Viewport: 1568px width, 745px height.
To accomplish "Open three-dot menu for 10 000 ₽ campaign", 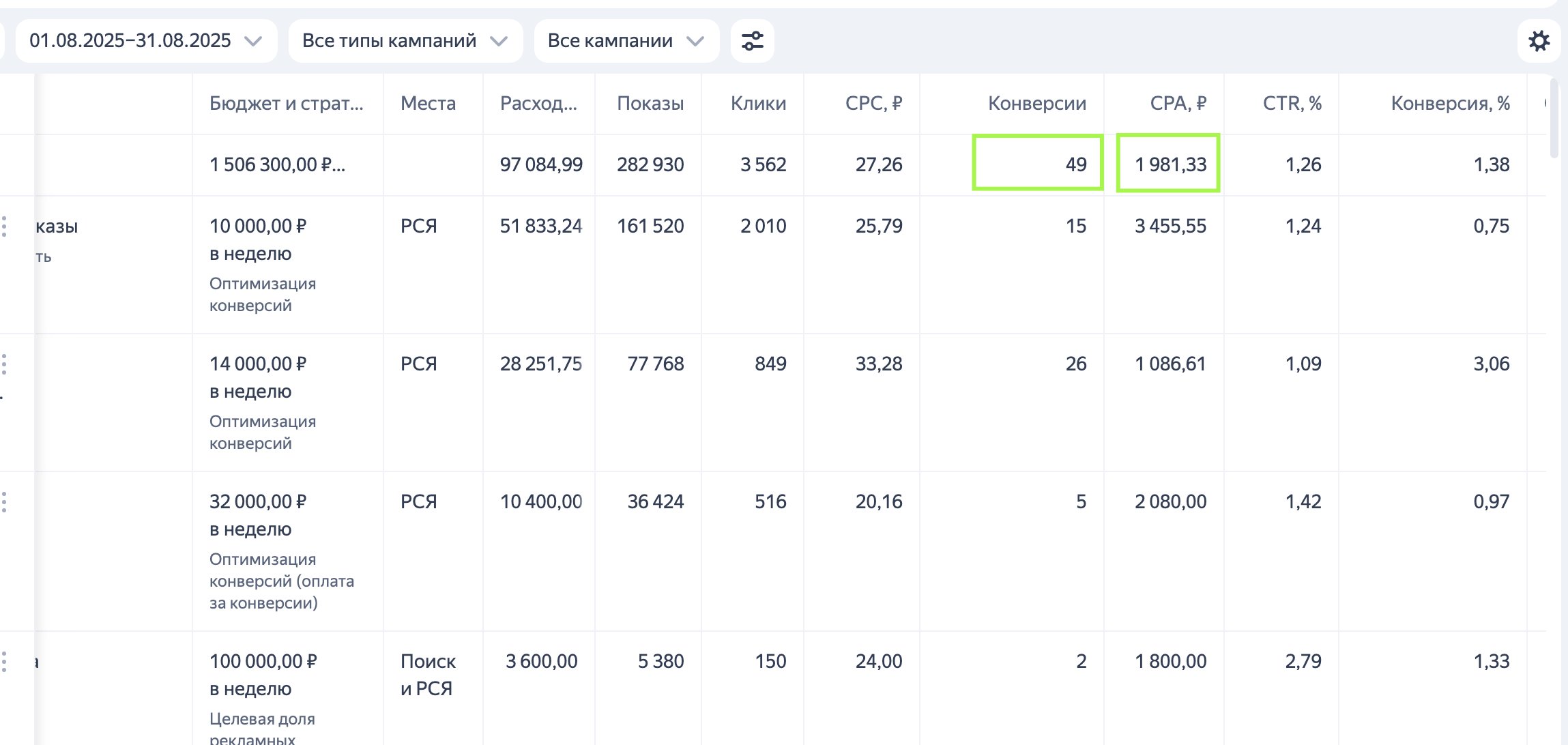I will (5, 227).
